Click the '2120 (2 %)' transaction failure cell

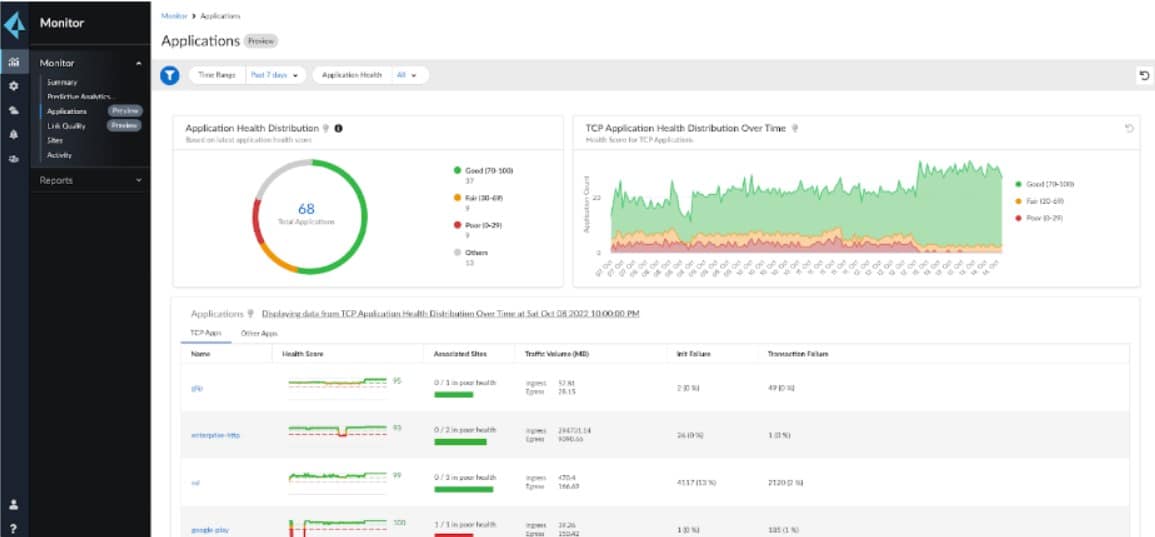[785, 482]
